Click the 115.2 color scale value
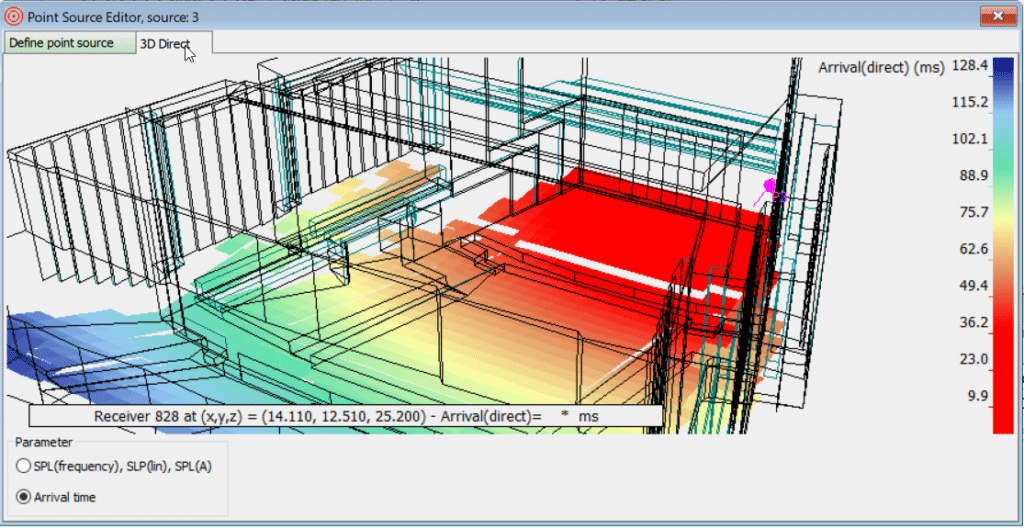The height and width of the screenshot is (529, 1024). pos(968,103)
